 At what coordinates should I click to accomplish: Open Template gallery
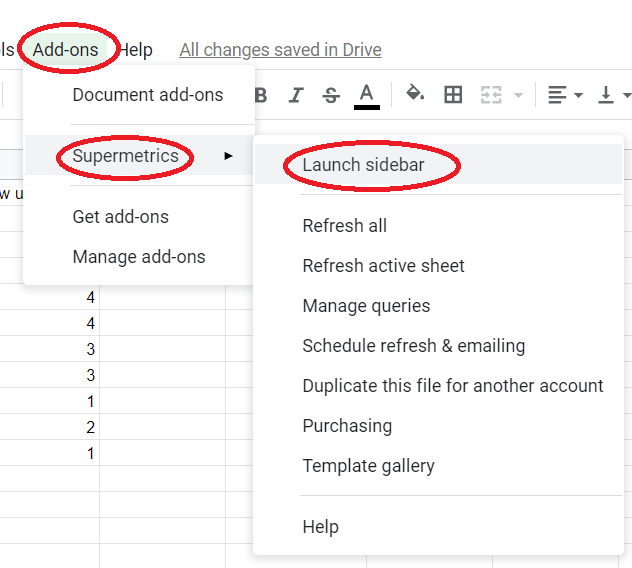[x=438, y=466]
